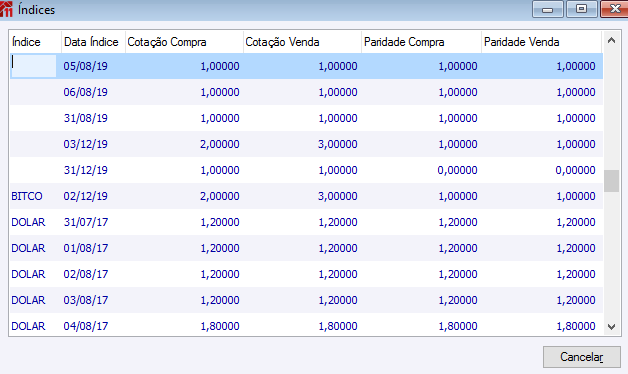Click Paridade Venda 1,80000 in 04/08/17 row
Image resolution: width=628 pixels, height=374 pixels.
pyautogui.click(x=576, y=326)
